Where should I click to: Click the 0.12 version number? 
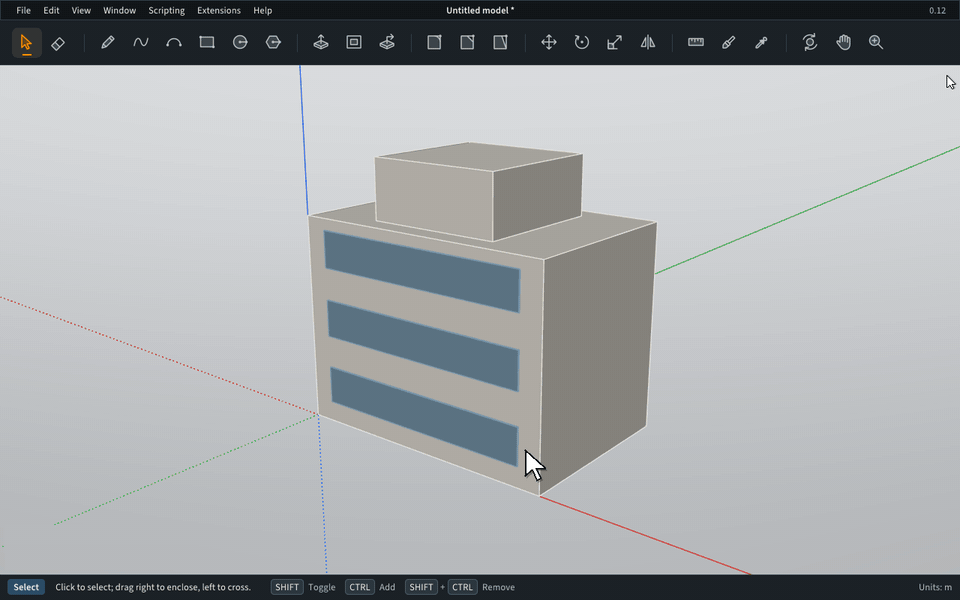pyautogui.click(x=937, y=10)
